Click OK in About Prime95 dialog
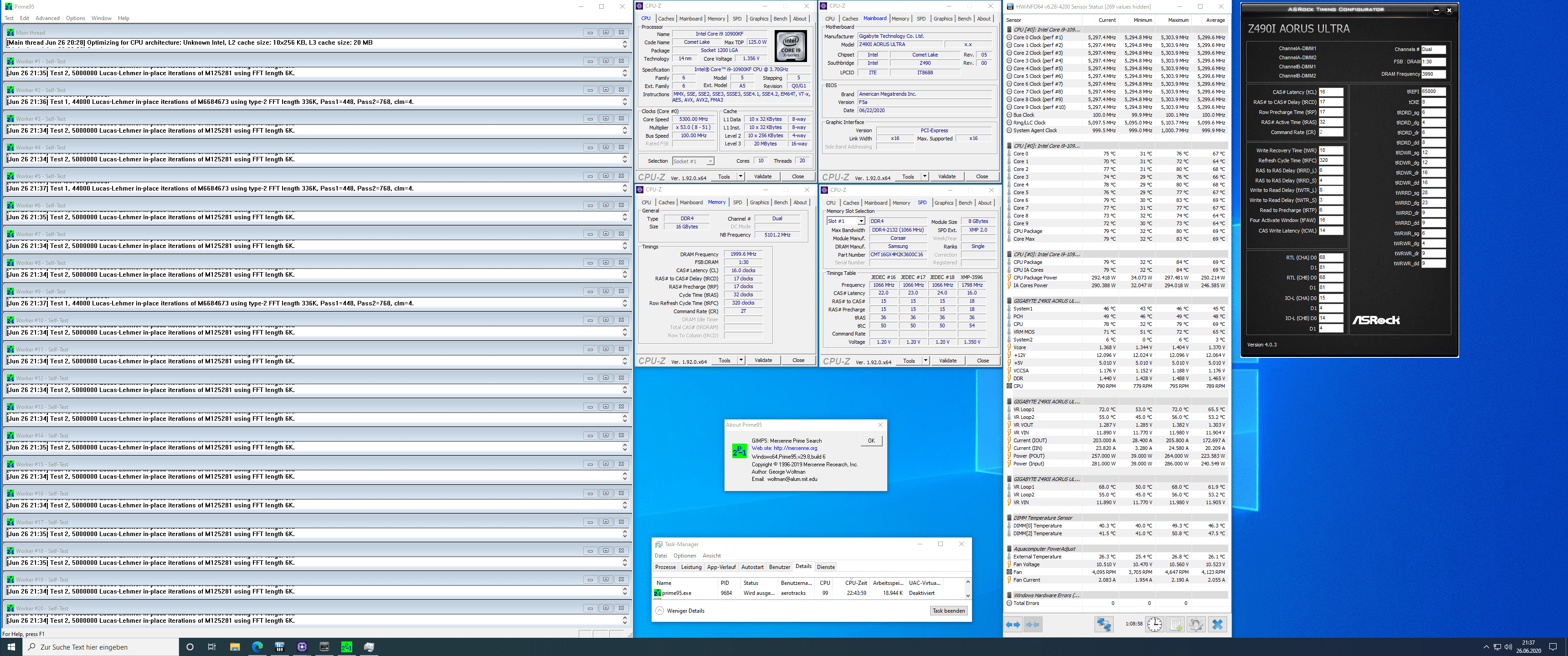This screenshot has height=656, width=1568. [x=871, y=441]
